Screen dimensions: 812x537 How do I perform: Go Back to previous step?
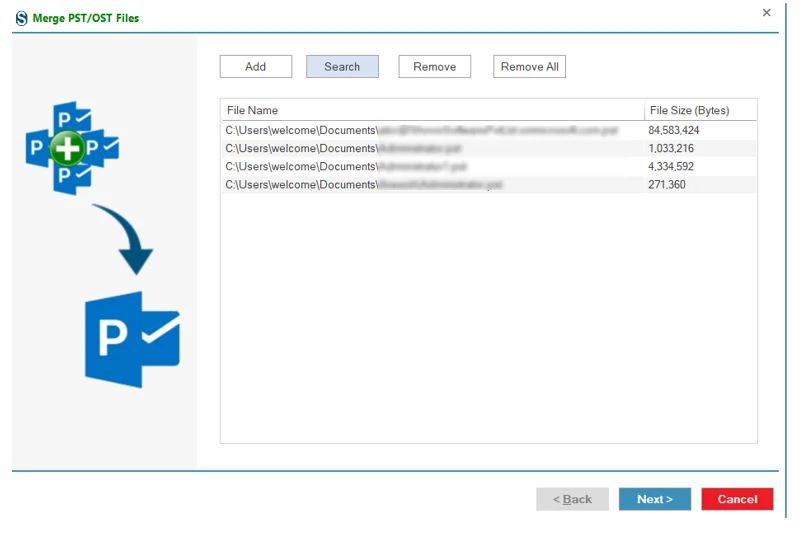pyautogui.click(x=572, y=499)
